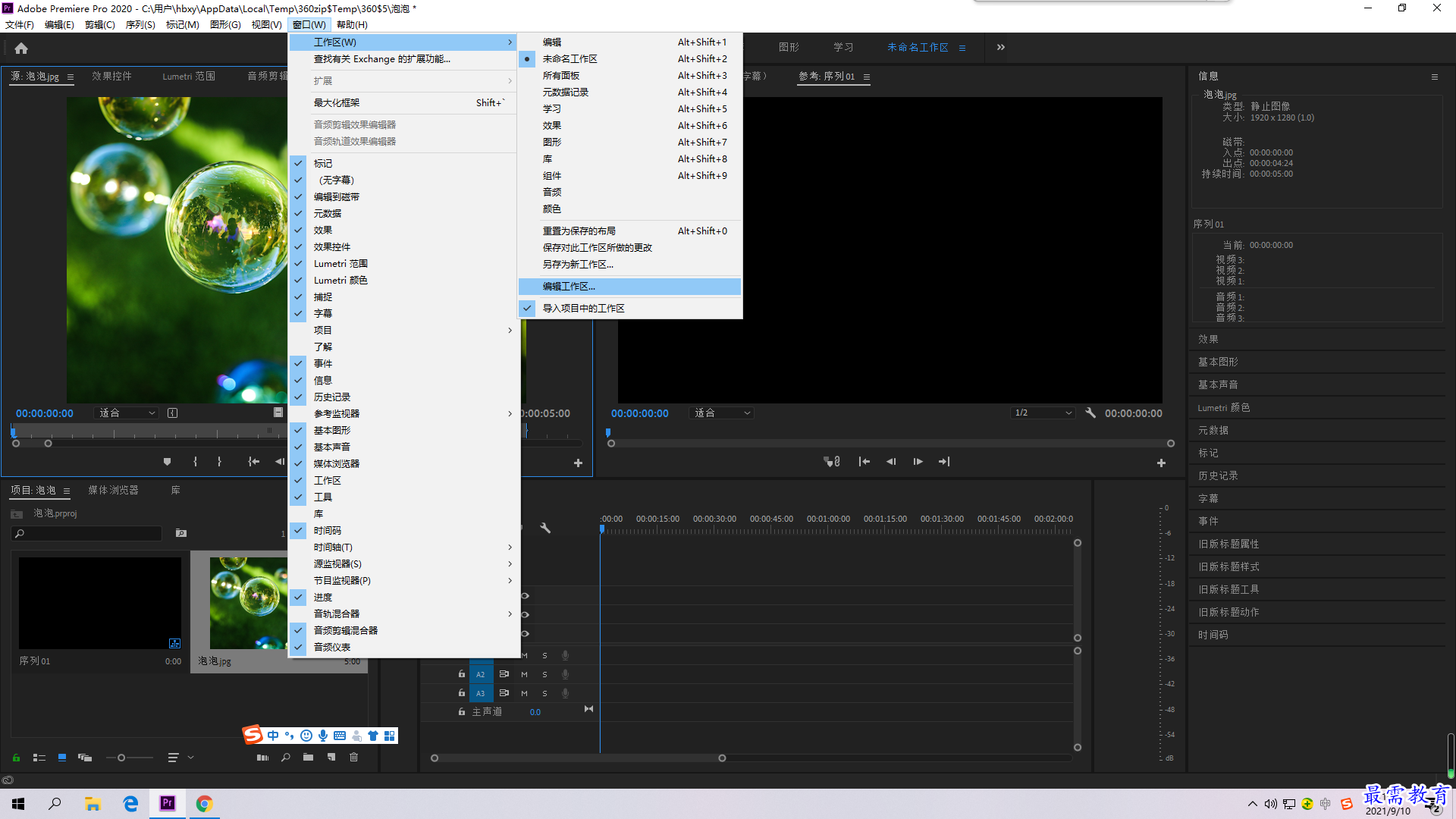Open Windows search on taskbar
The image size is (1456, 819).
tap(55, 804)
